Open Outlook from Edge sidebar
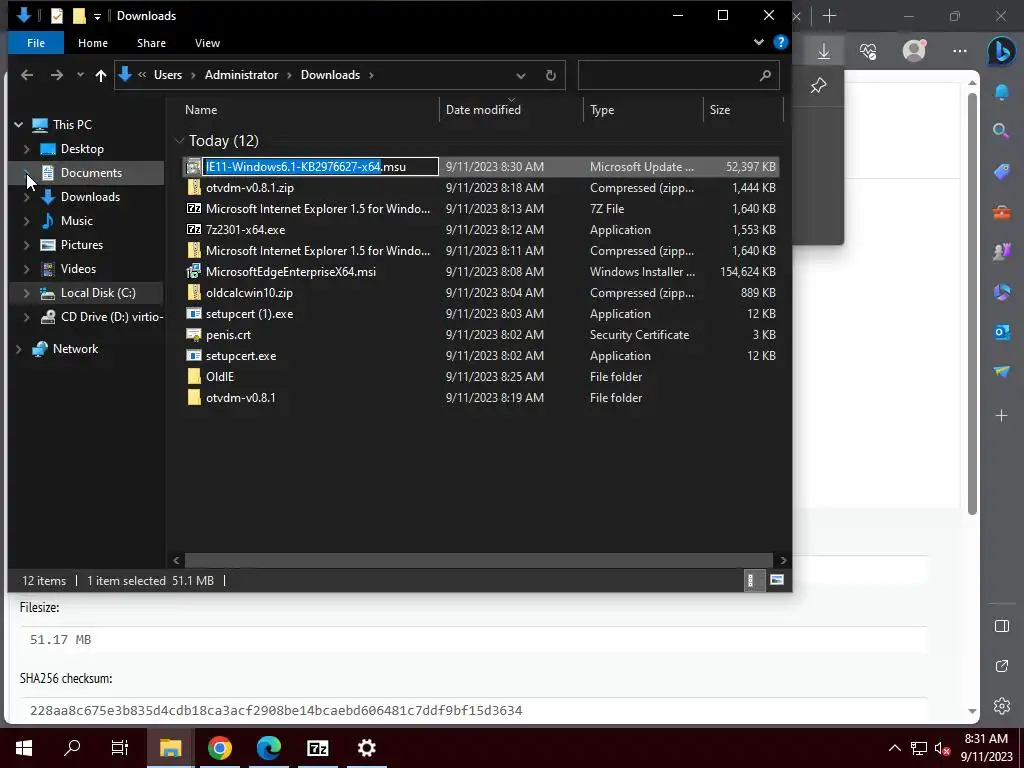 click(x=1002, y=332)
